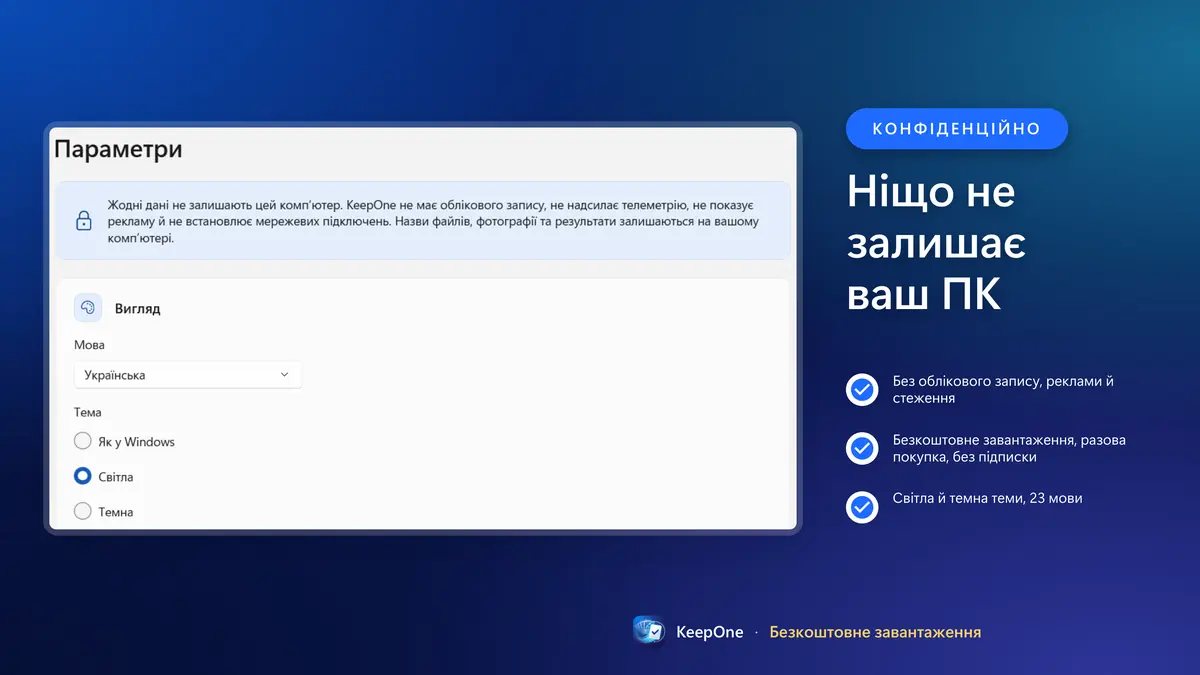Click the KeepOne brand name text

click(710, 632)
